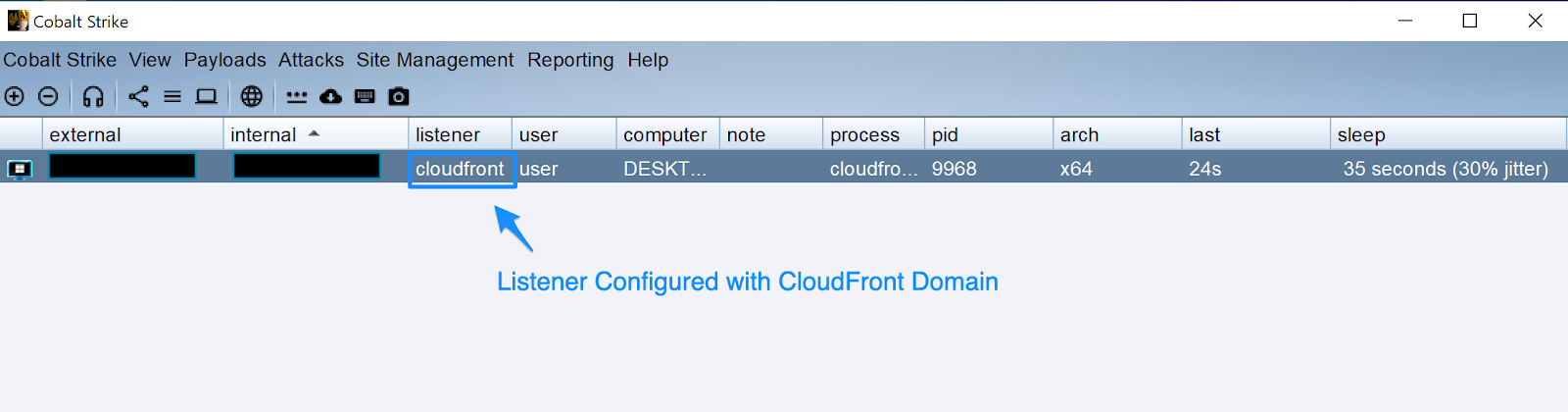1568x412 pixels.
Task: Select the beacon session row icon
Action: click(20, 169)
